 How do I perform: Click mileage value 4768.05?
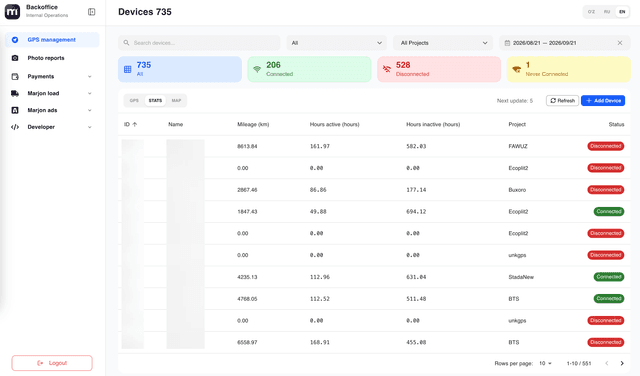point(247,299)
